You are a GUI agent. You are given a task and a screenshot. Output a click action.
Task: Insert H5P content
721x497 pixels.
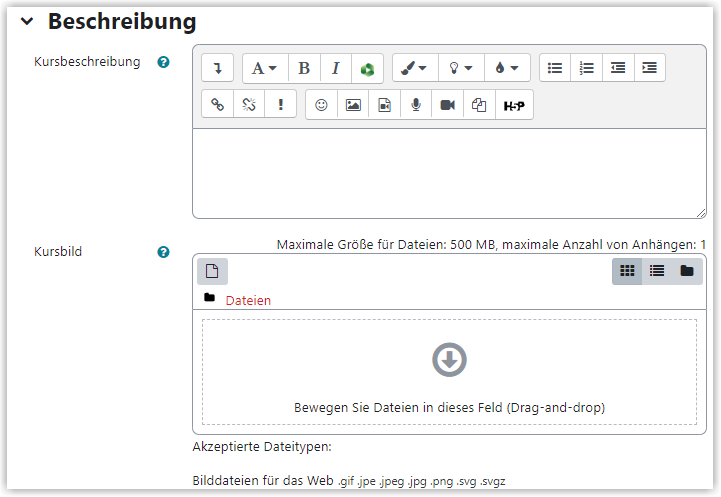point(514,105)
